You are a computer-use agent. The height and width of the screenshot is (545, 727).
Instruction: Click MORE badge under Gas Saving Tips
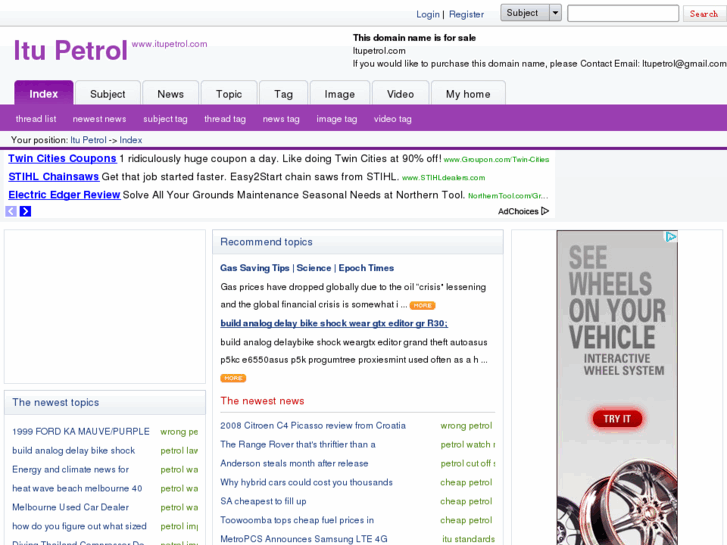tap(422, 305)
